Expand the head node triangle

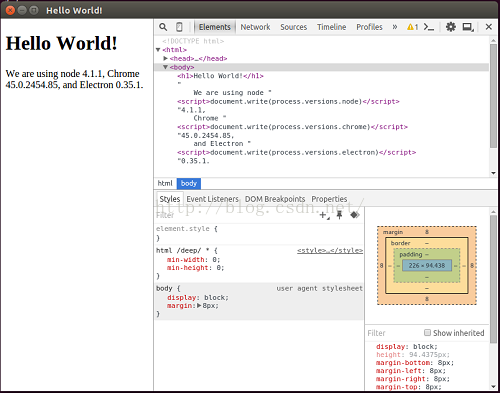(x=165, y=58)
